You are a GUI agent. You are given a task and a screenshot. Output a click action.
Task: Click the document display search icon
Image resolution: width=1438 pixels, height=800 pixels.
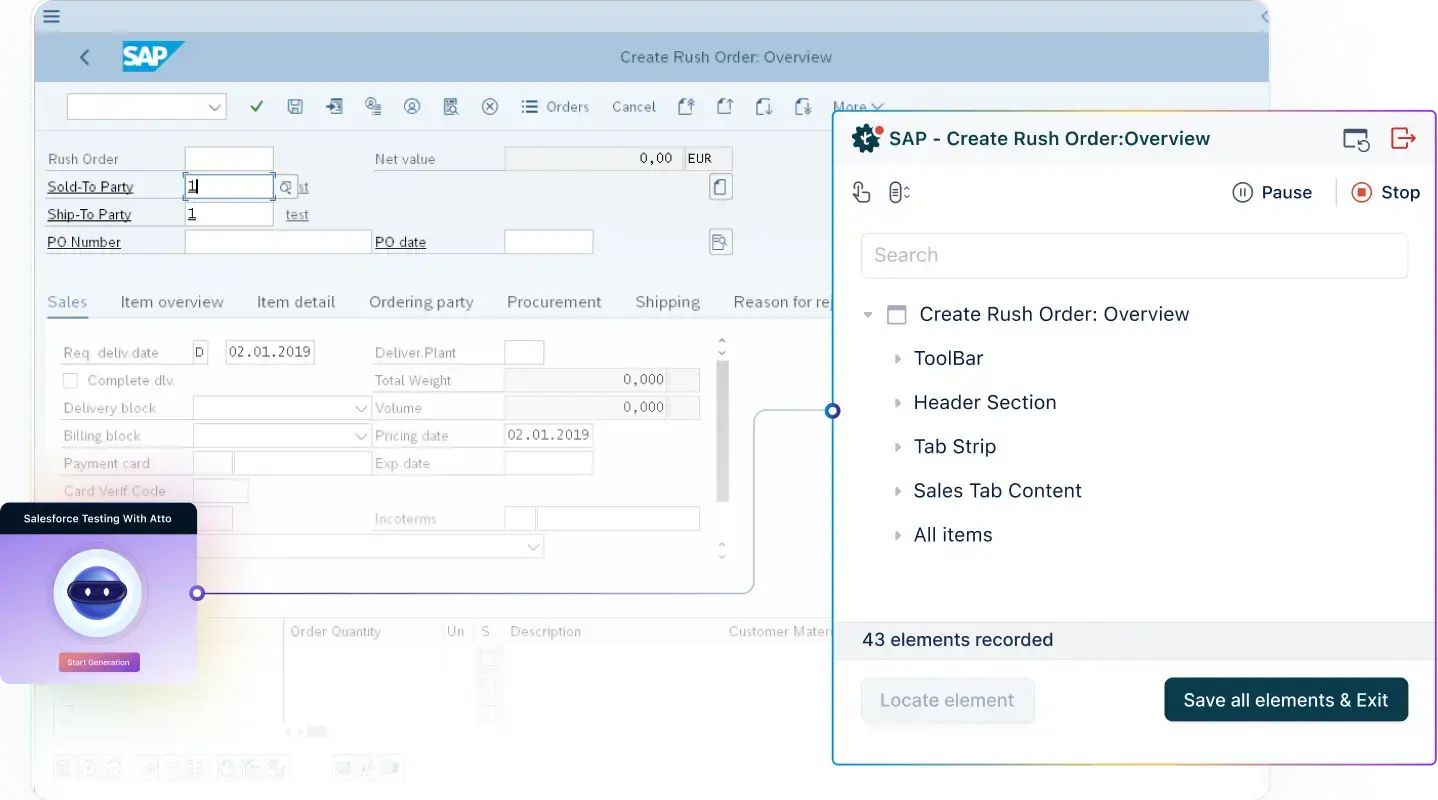tap(451, 106)
